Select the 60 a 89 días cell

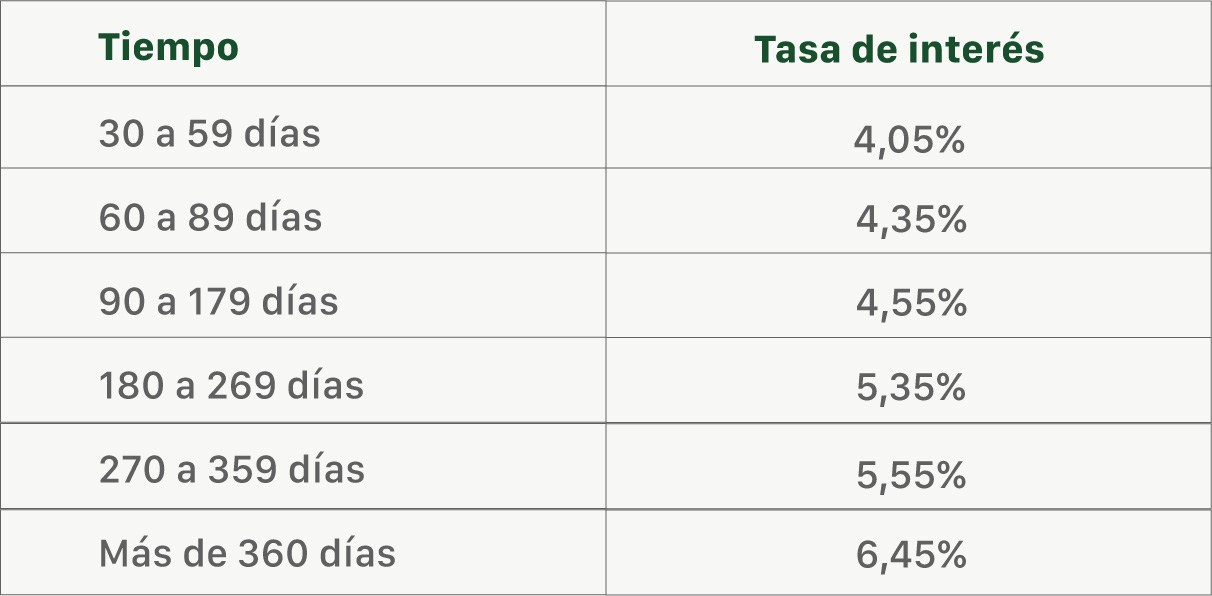(x=210, y=217)
